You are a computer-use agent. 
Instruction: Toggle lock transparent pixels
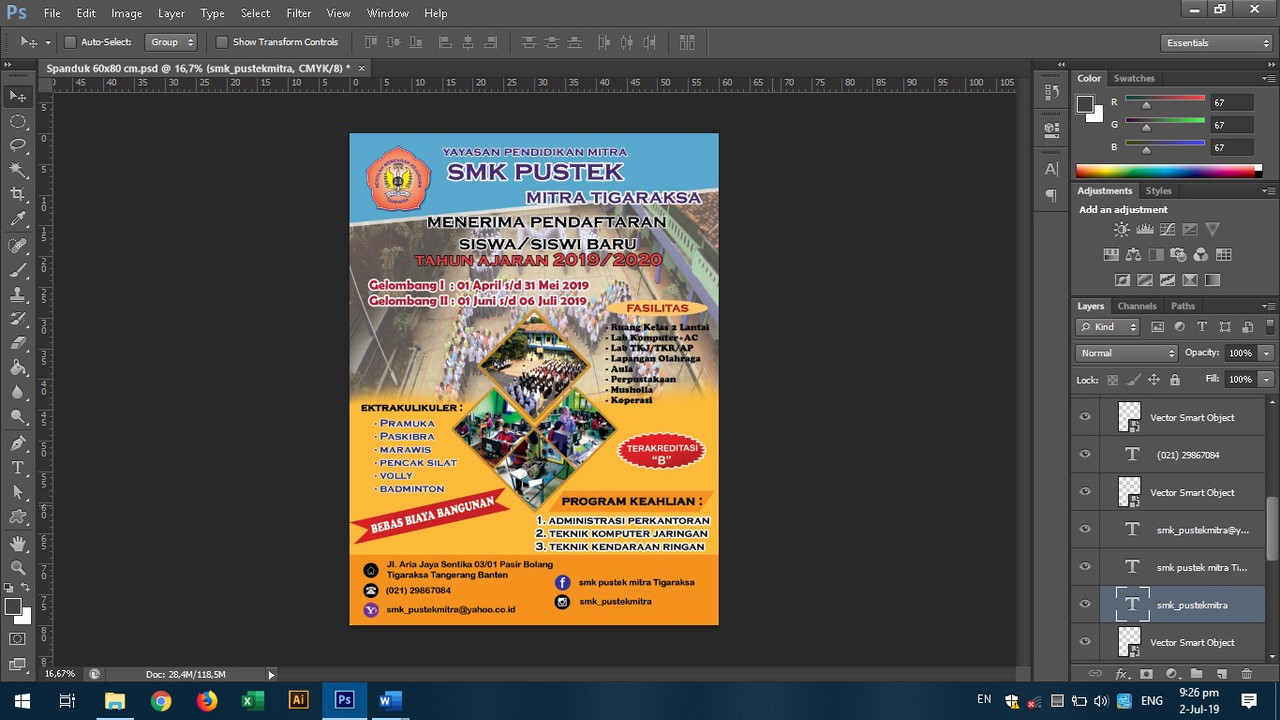[1112, 380]
